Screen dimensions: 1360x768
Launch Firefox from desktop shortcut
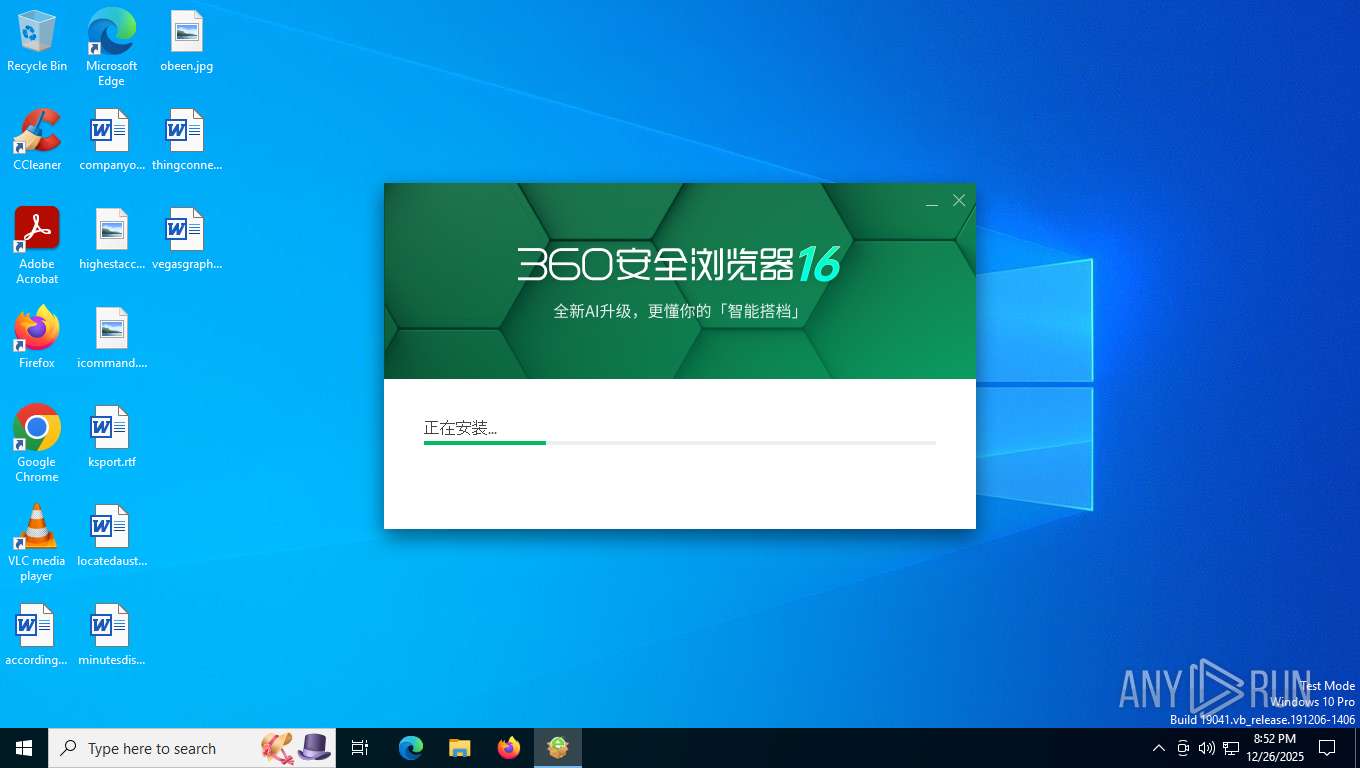pos(37,338)
